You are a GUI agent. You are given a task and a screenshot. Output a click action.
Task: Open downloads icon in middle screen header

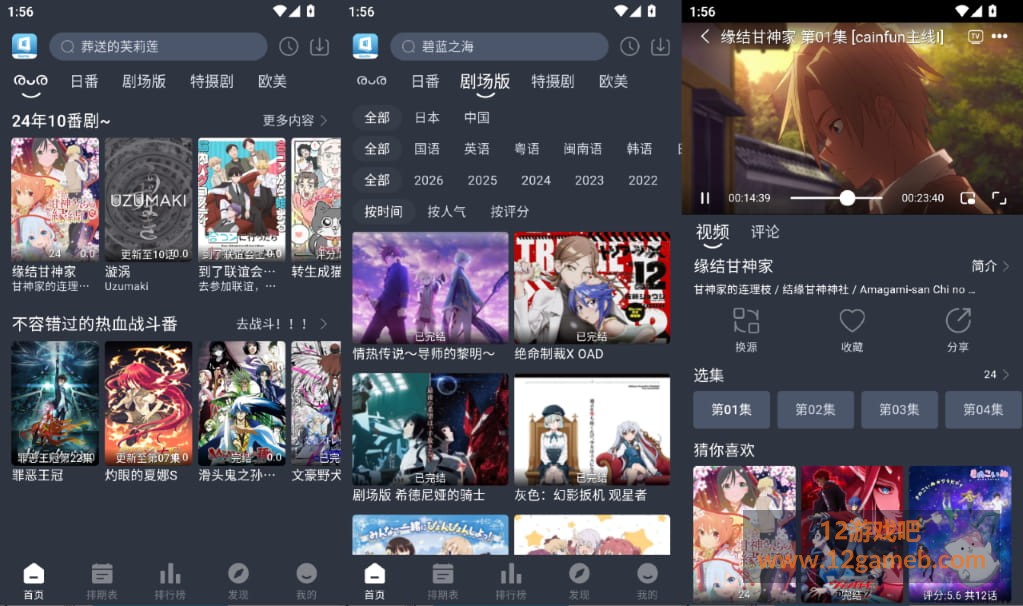click(660, 46)
